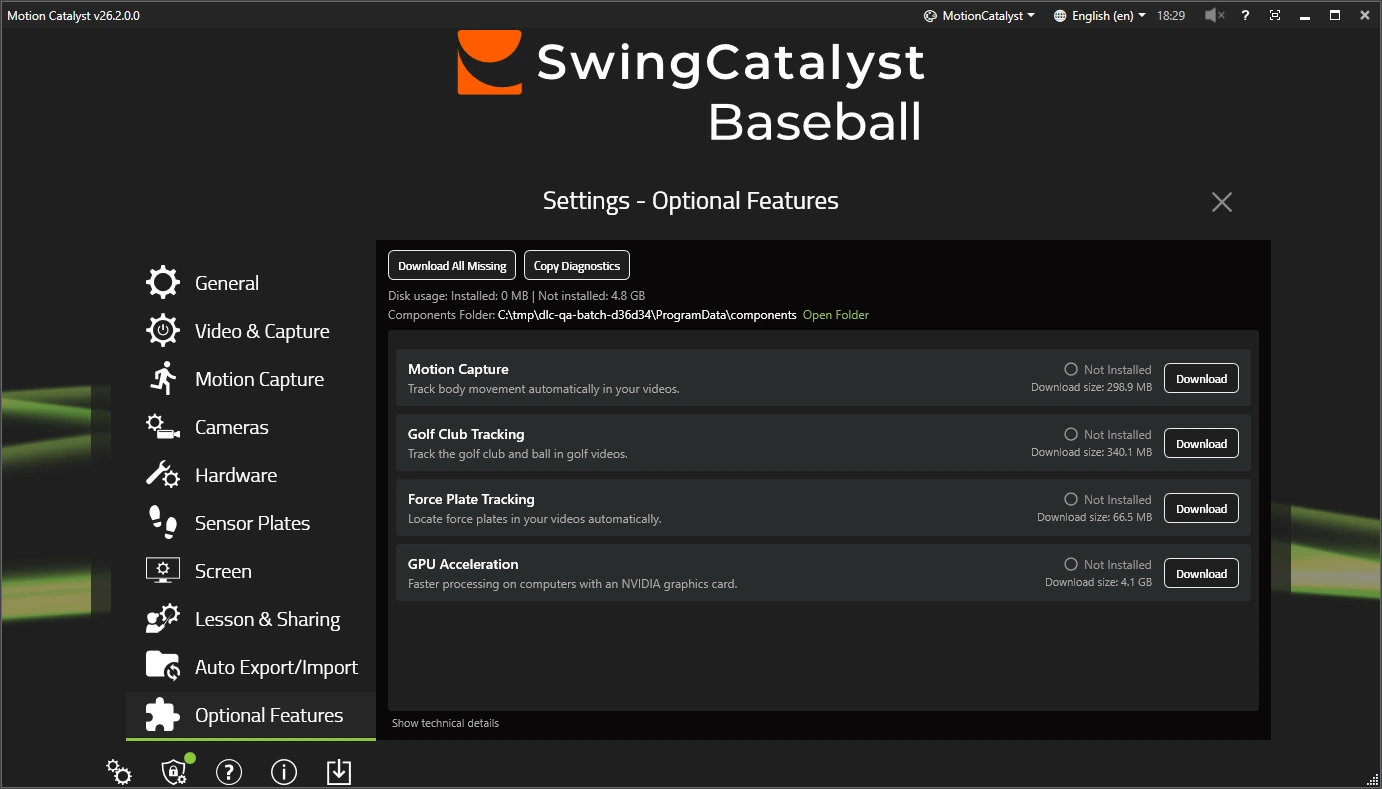The height and width of the screenshot is (789, 1382).
Task: Switch to Video & Capture settings
Action: tap(262, 331)
